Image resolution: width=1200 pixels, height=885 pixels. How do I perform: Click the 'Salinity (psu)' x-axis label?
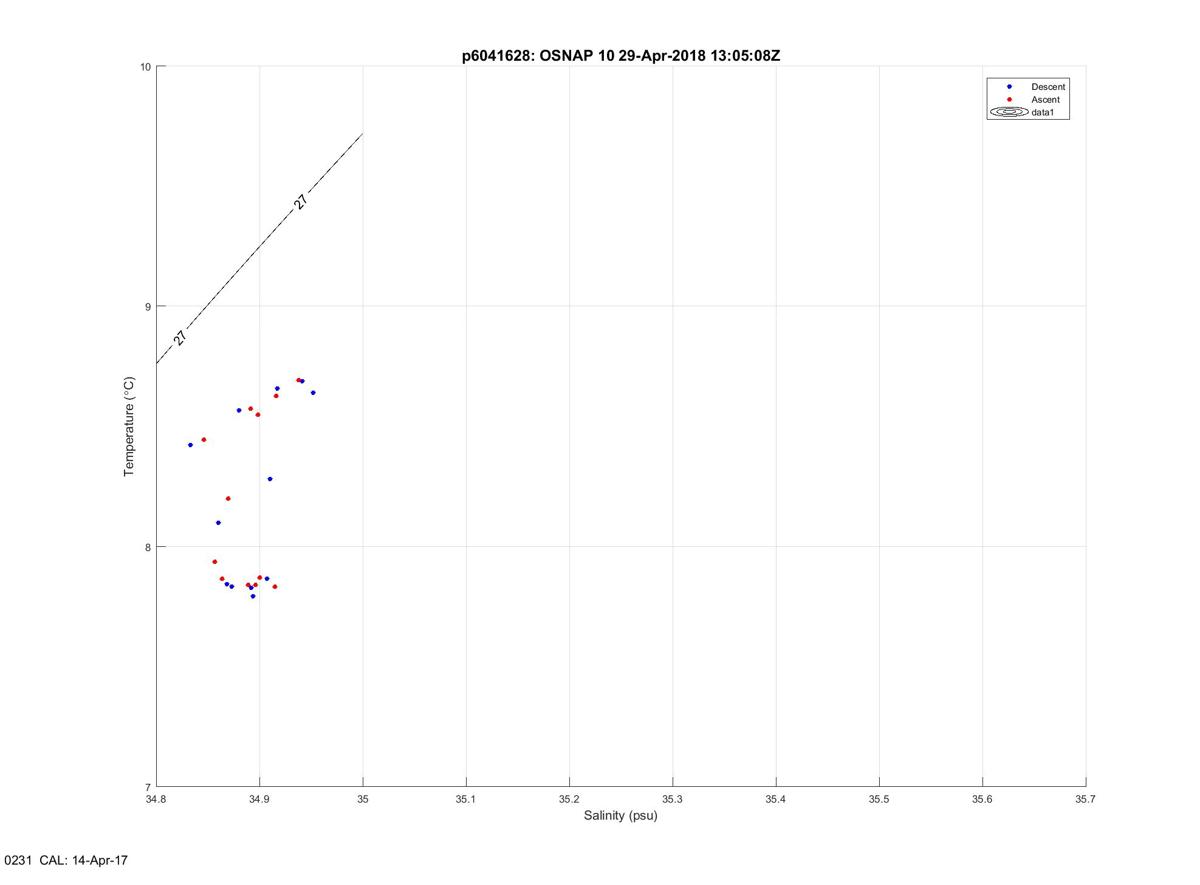pyautogui.click(x=620, y=816)
